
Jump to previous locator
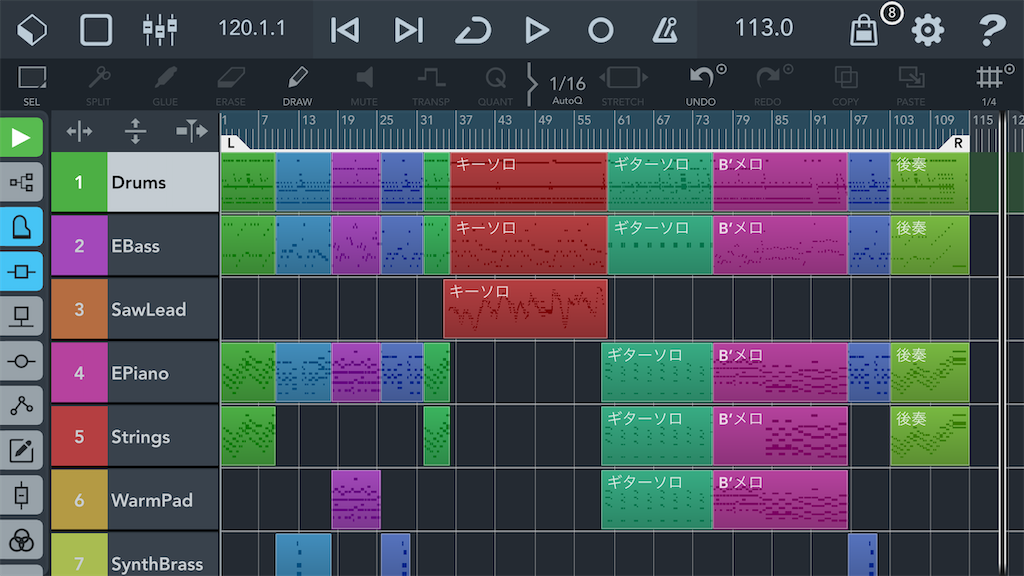(x=345, y=29)
